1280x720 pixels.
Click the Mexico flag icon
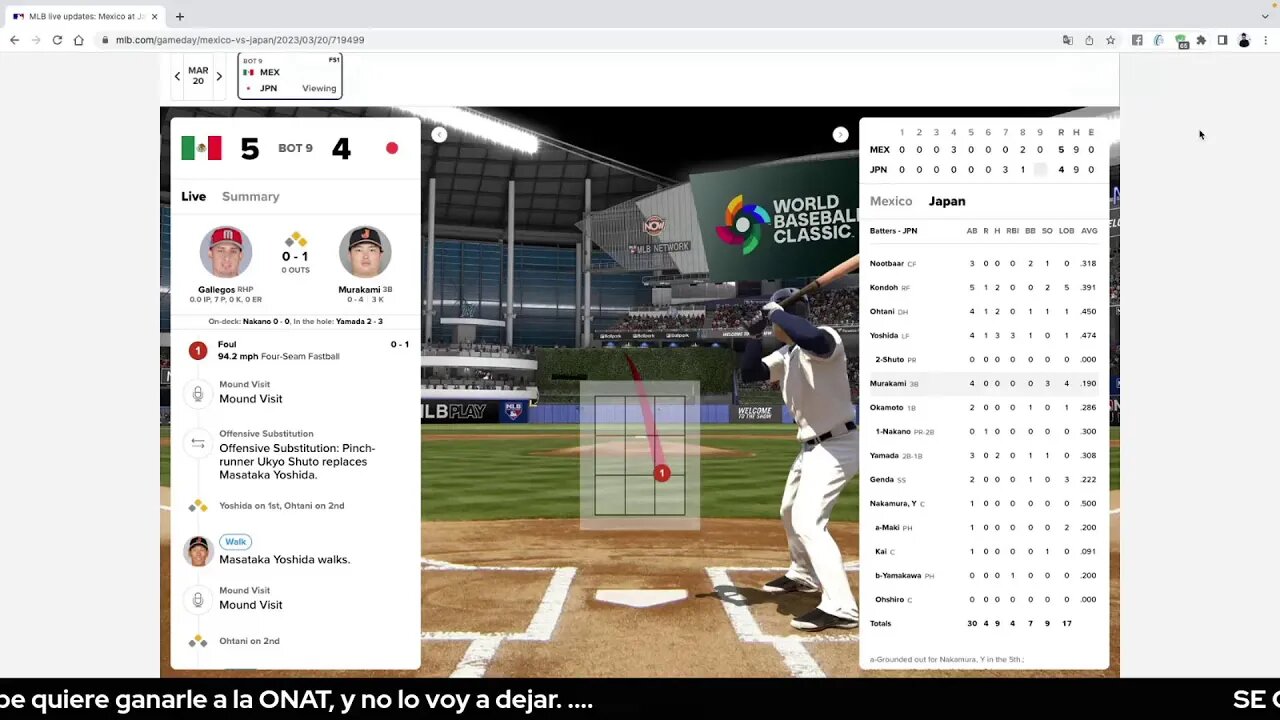tap(201, 148)
